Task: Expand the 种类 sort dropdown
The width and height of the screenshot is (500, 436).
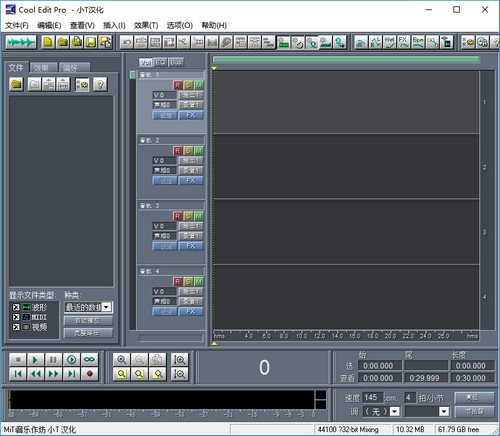Action: [107, 307]
